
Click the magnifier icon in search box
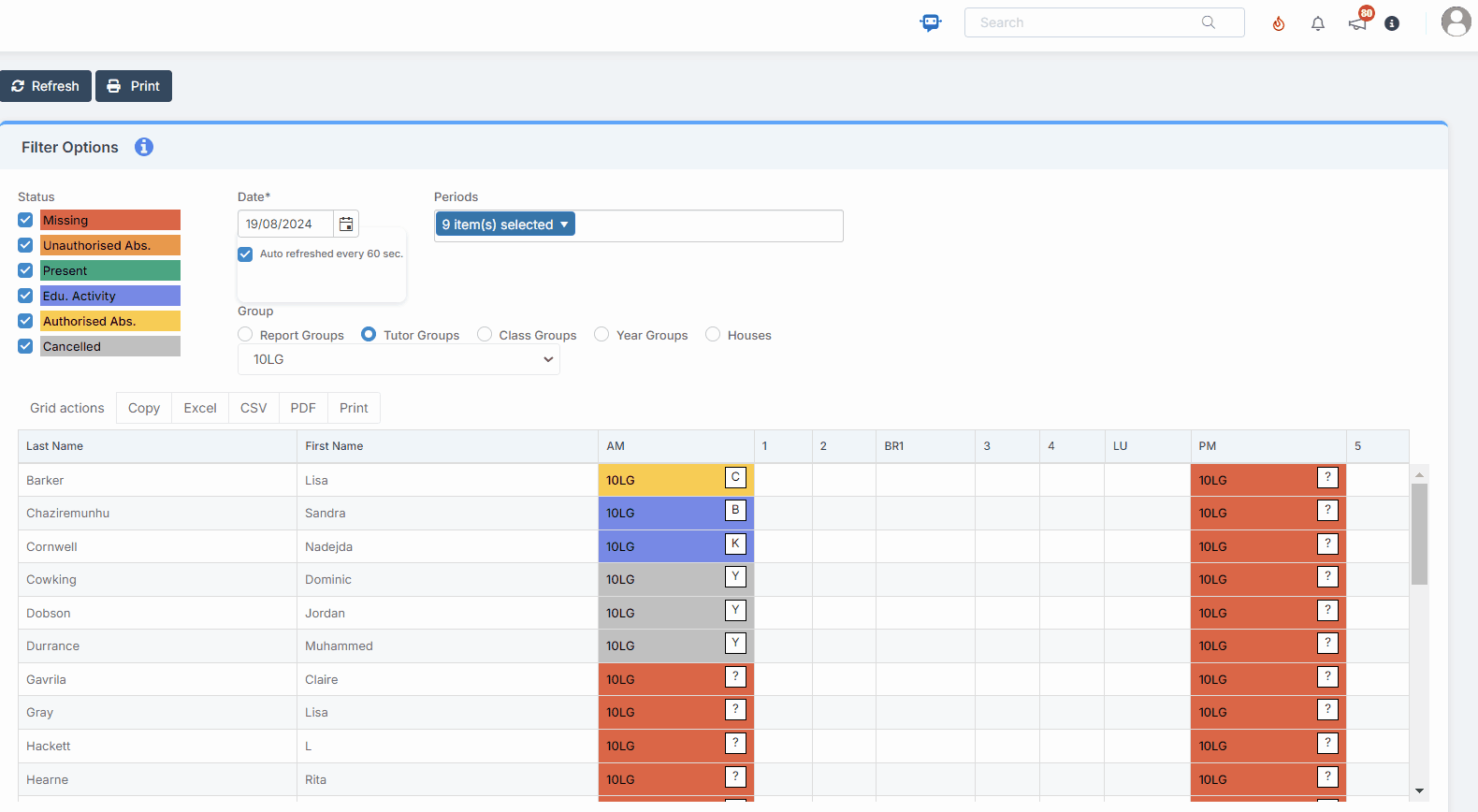point(1209,22)
